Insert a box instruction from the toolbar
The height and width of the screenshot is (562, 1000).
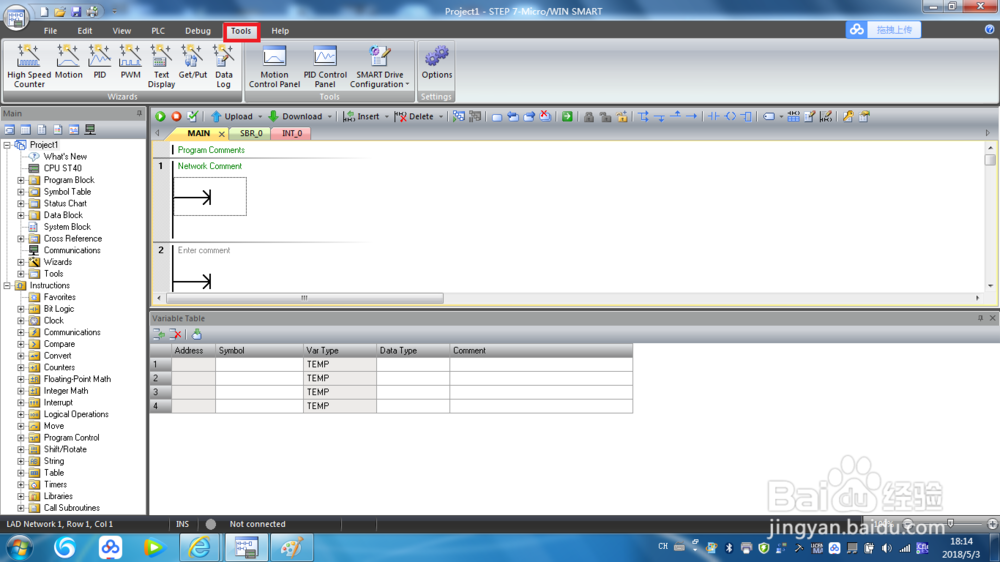[746, 116]
